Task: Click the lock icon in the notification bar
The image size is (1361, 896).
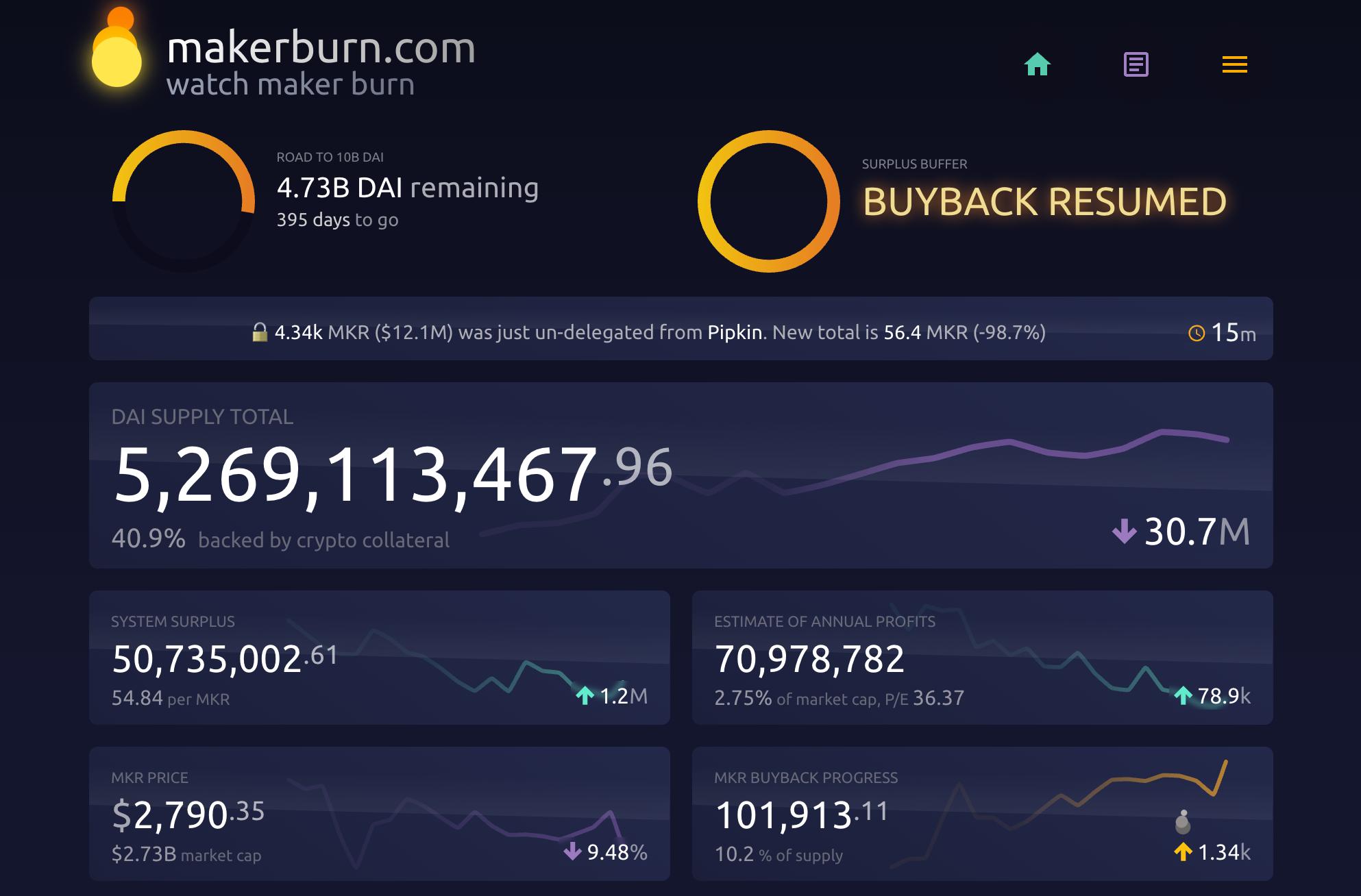Action: pyautogui.click(x=260, y=332)
